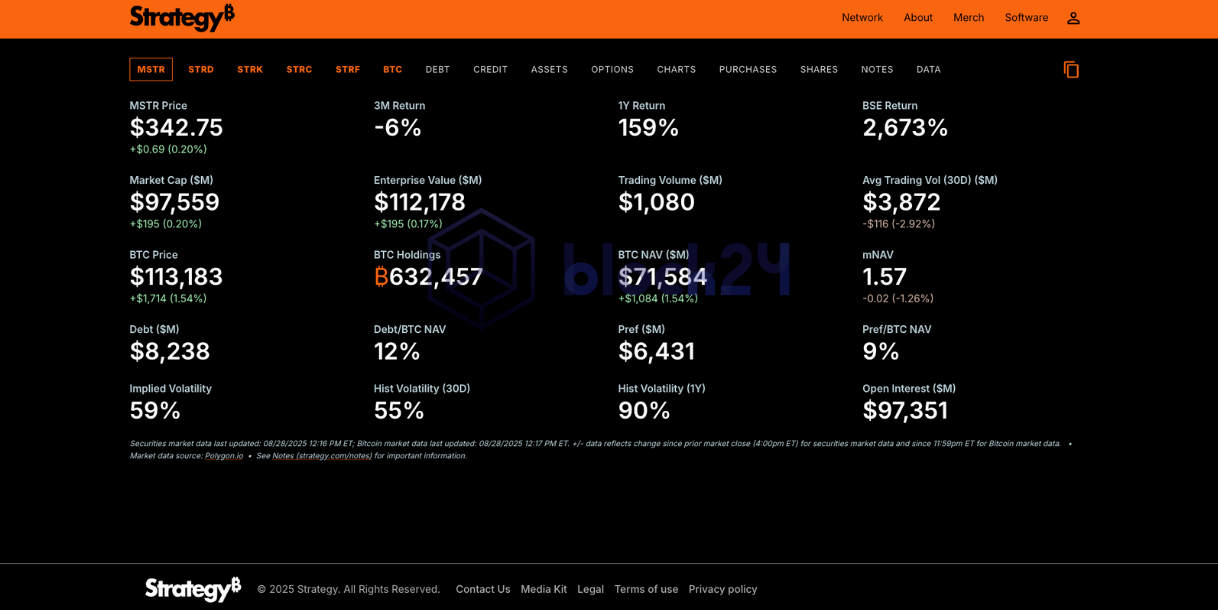Open the PURCHASES tab
Image resolution: width=1218 pixels, height=610 pixels.
(x=748, y=69)
